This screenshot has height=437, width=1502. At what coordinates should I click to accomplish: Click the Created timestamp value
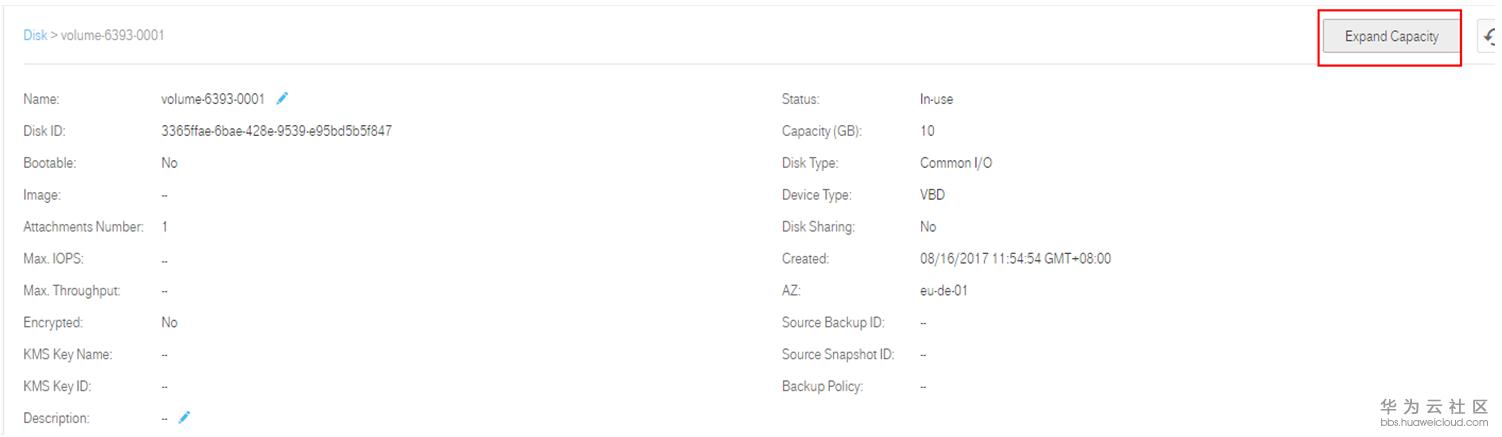click(1015, 259)
